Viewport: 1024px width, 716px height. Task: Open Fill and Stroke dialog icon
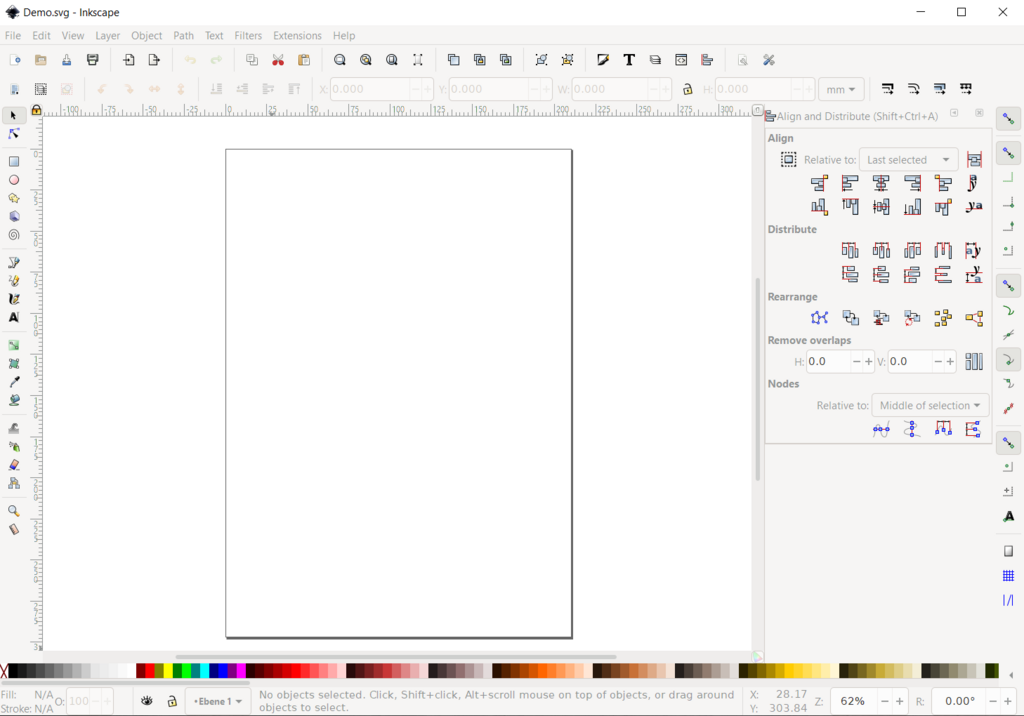tap(603, 60)
